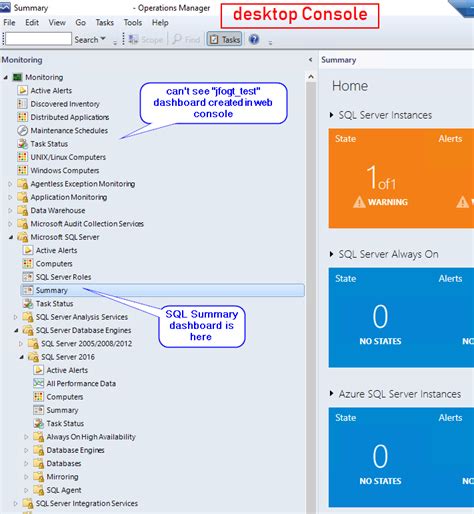Open the Edit menu
Viewport: 474px width, 514px height.
coord(32,23)
